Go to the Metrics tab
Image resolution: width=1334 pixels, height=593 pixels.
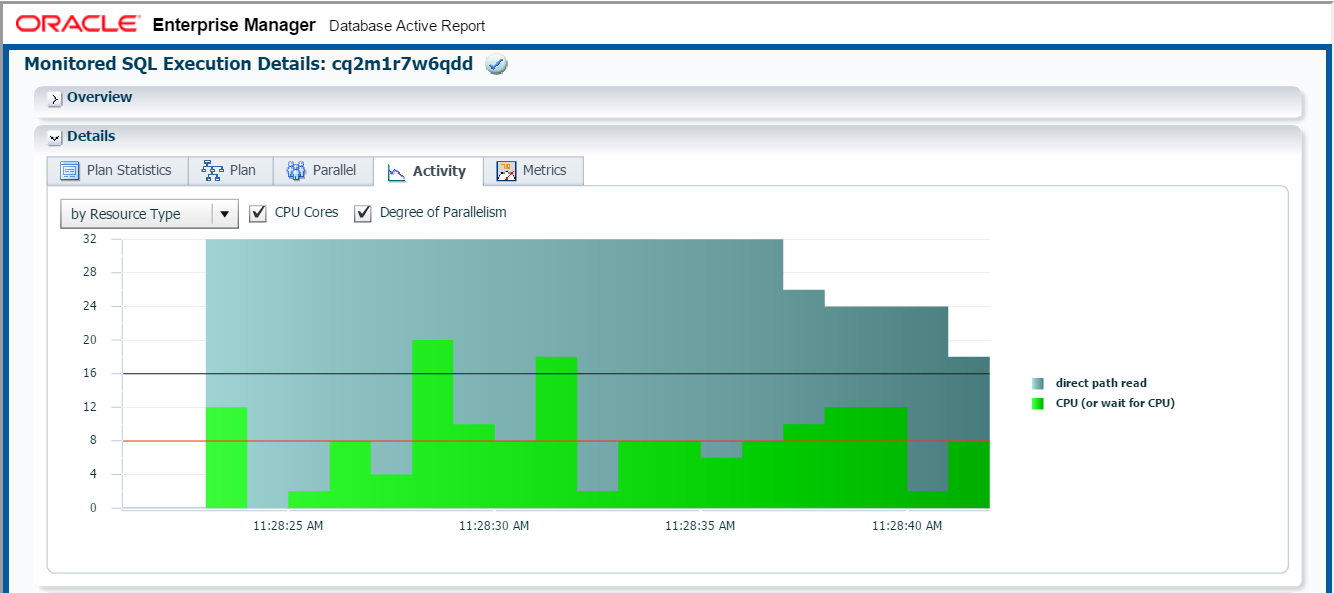[x=533, y=171]
